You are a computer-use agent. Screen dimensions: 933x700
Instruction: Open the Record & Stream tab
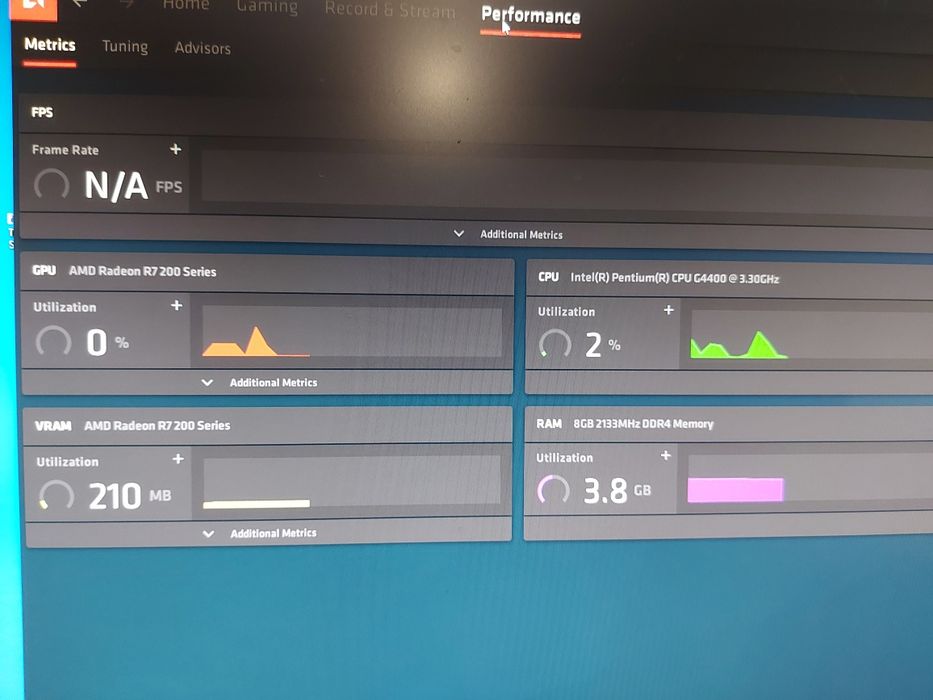coord(390,10)
